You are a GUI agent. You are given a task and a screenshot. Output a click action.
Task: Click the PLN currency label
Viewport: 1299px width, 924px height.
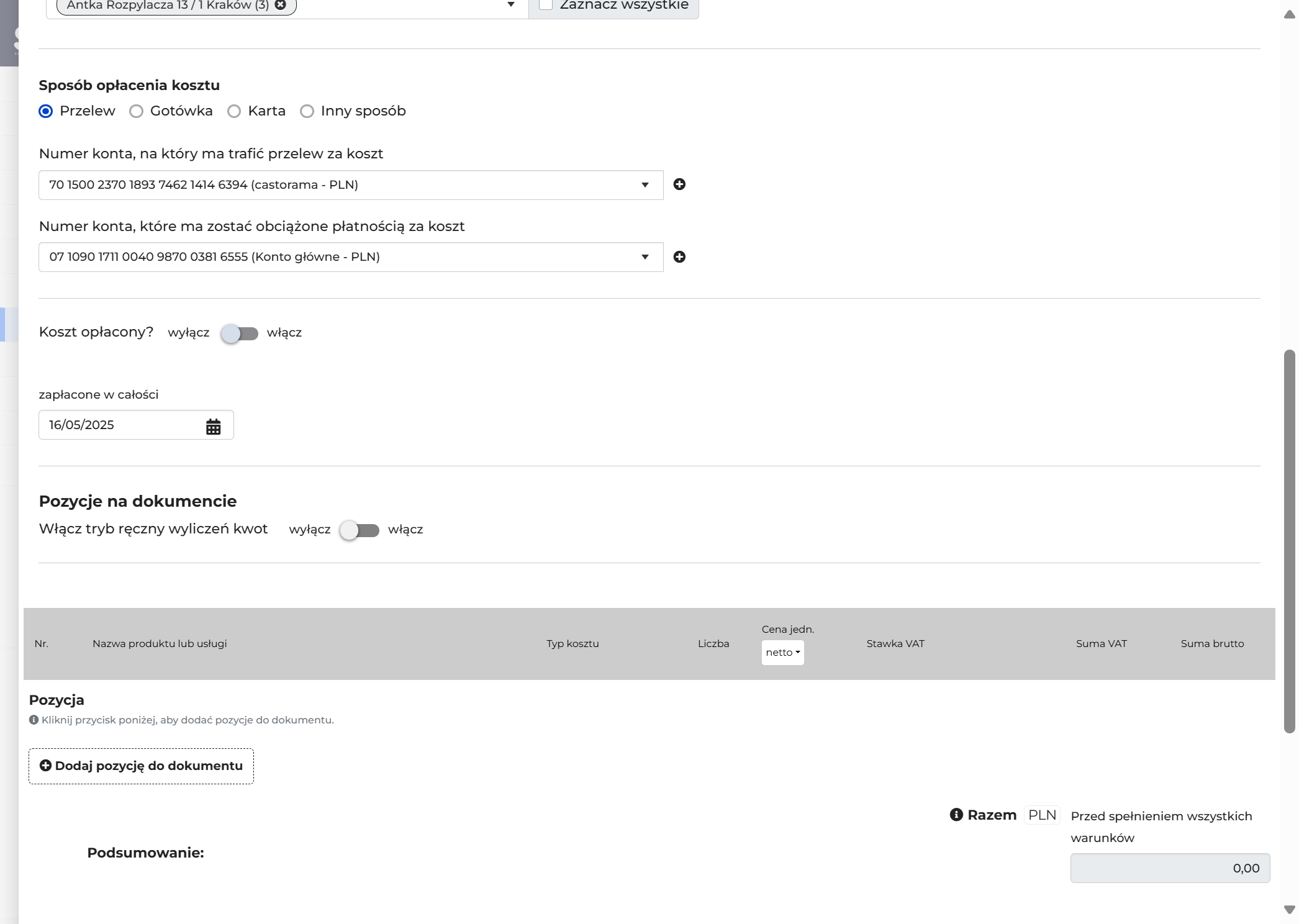[1042, 815]
